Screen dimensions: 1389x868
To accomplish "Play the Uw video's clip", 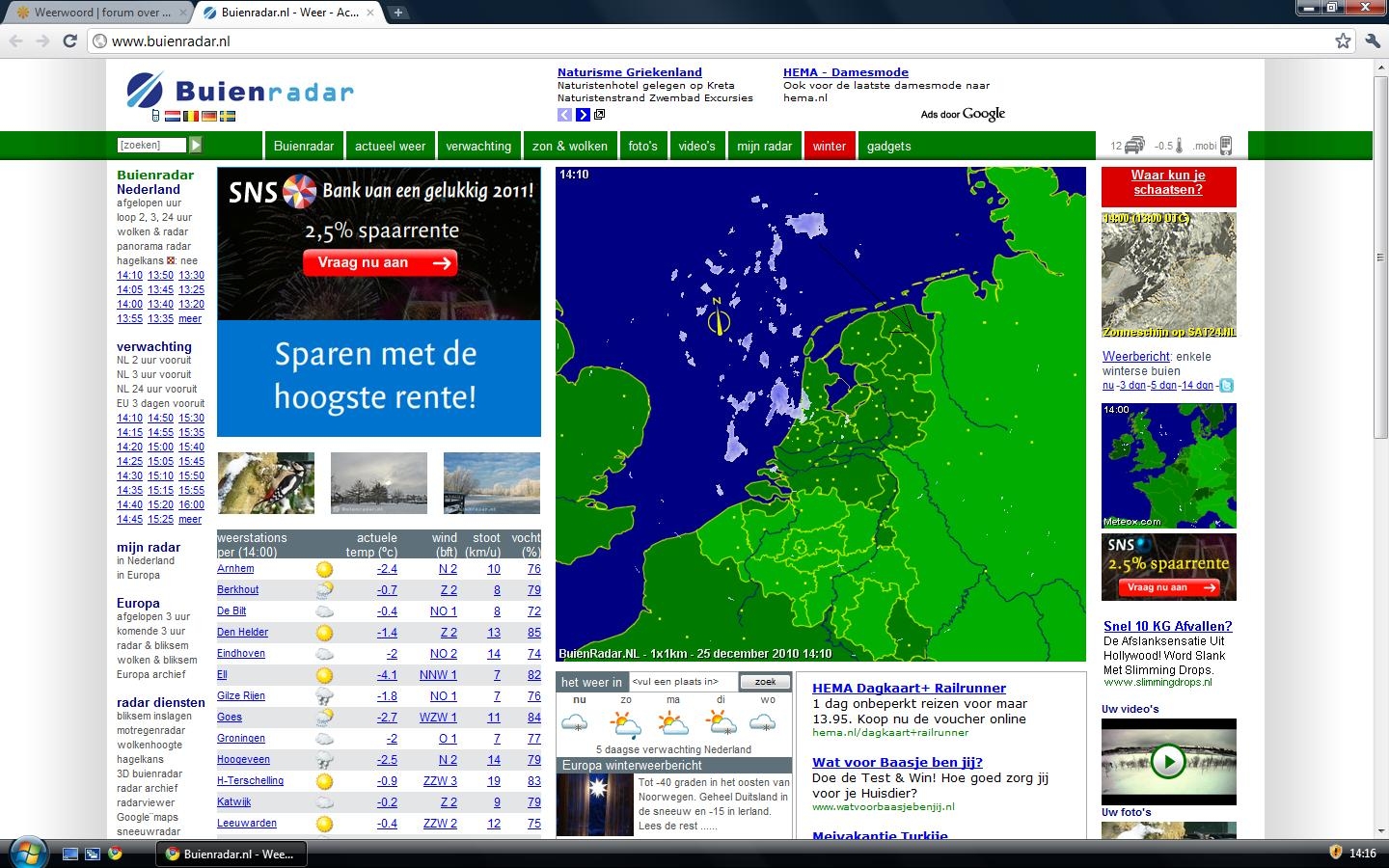I will pyautogui.click(x=1168, y=762).
